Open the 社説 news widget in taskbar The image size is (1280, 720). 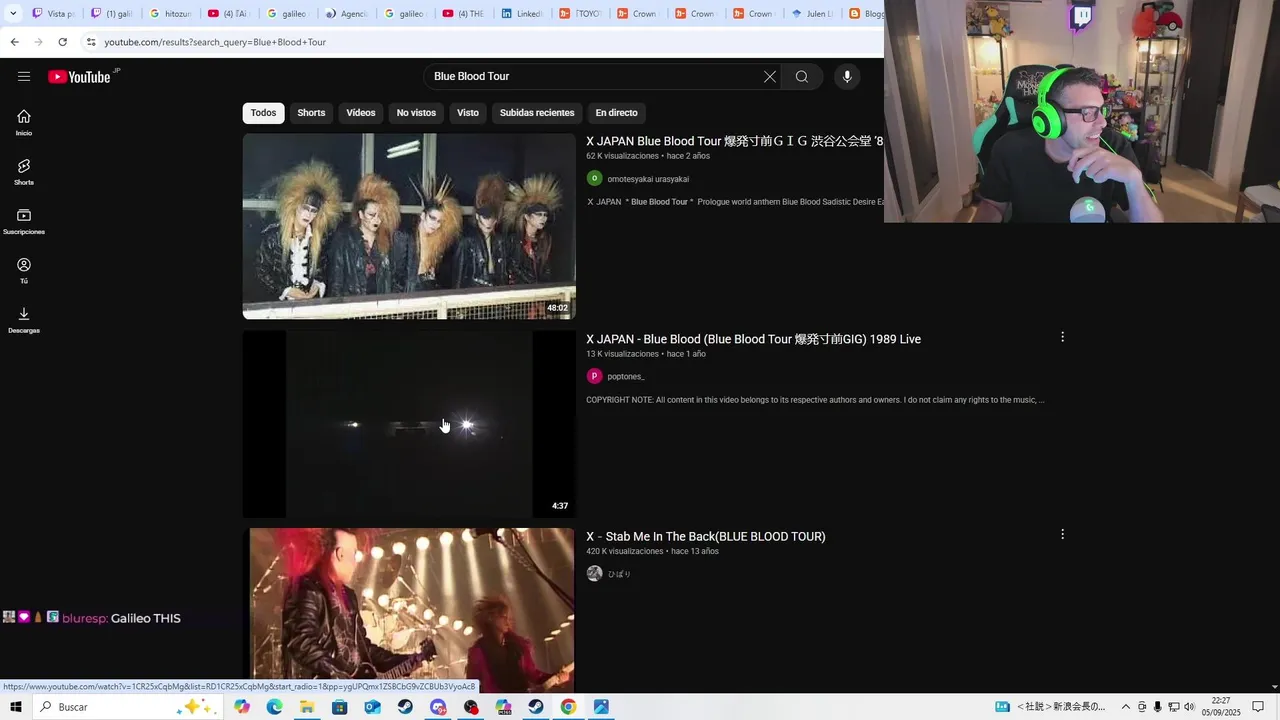coord(1050,707)
